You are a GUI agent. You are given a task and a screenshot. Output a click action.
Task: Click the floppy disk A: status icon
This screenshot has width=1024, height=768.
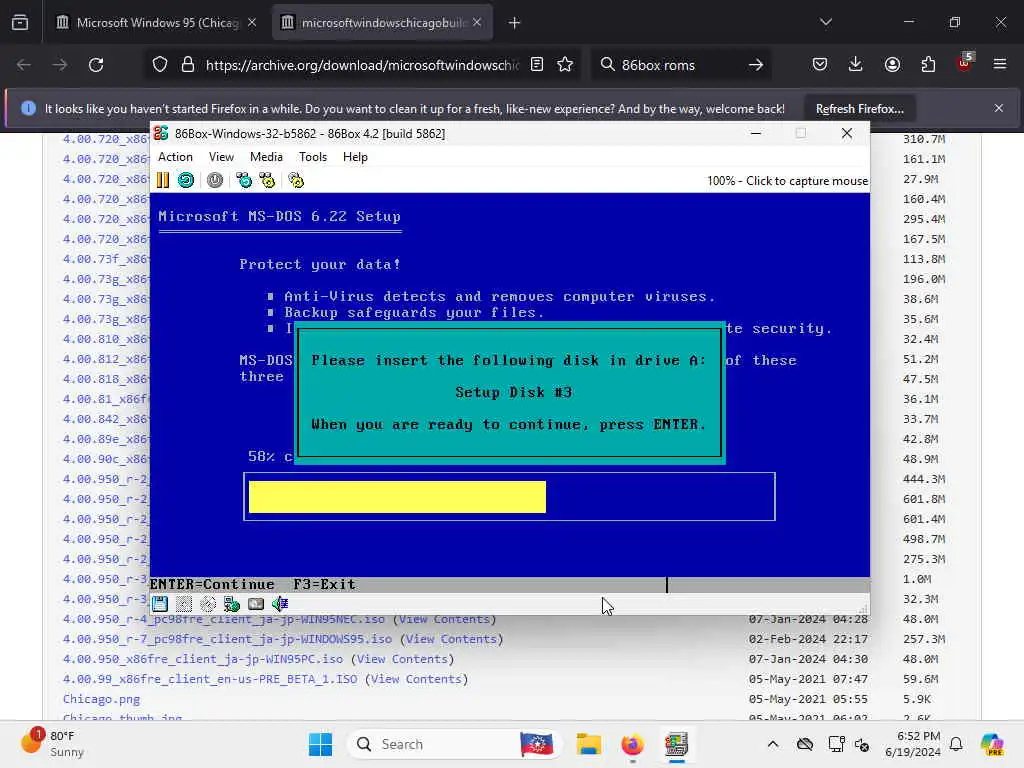click(x=160, y=604)
